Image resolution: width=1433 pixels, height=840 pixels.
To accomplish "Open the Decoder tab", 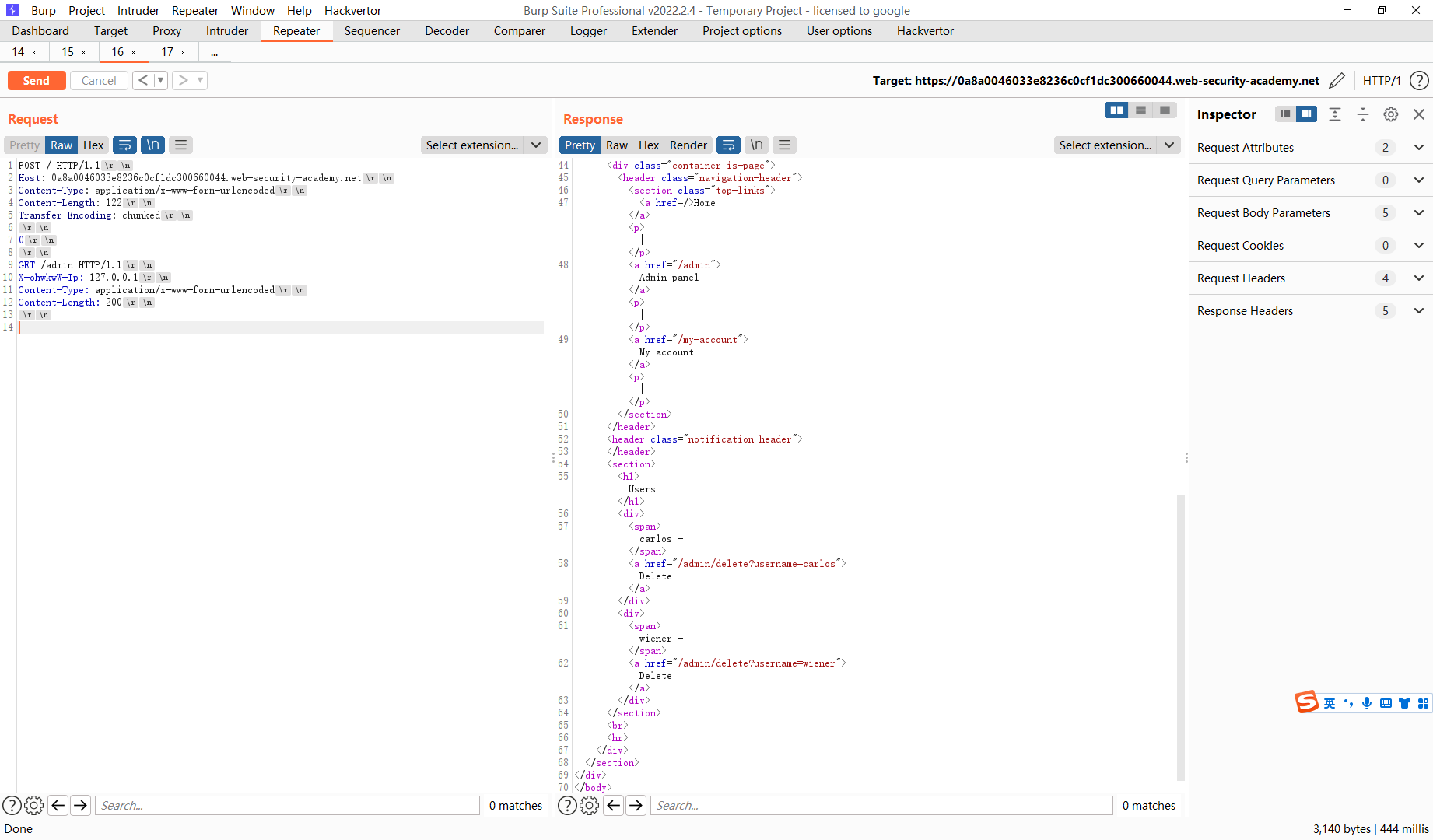I will 447,31.
